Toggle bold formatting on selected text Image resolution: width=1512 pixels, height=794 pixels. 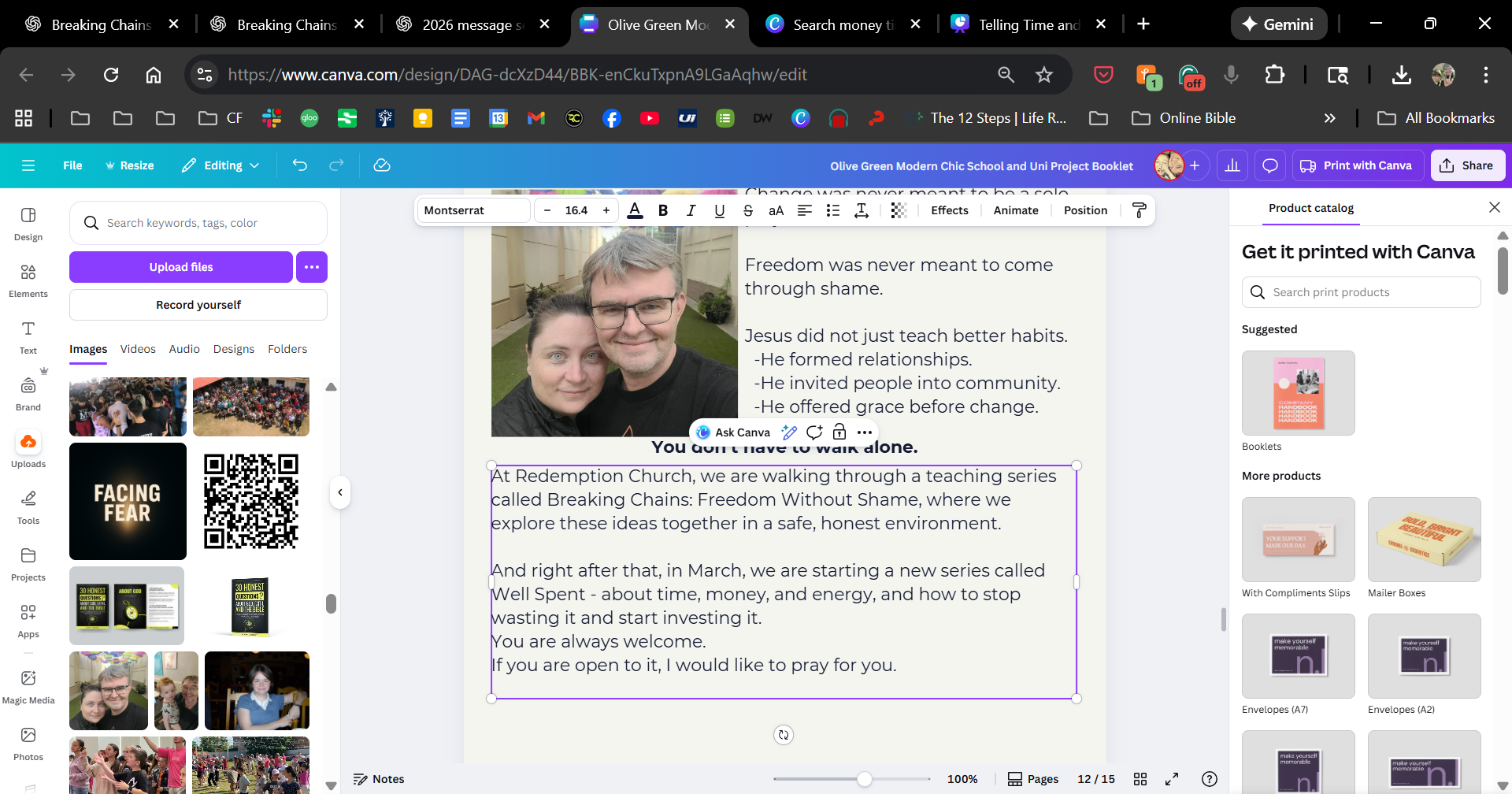point(663,210)
